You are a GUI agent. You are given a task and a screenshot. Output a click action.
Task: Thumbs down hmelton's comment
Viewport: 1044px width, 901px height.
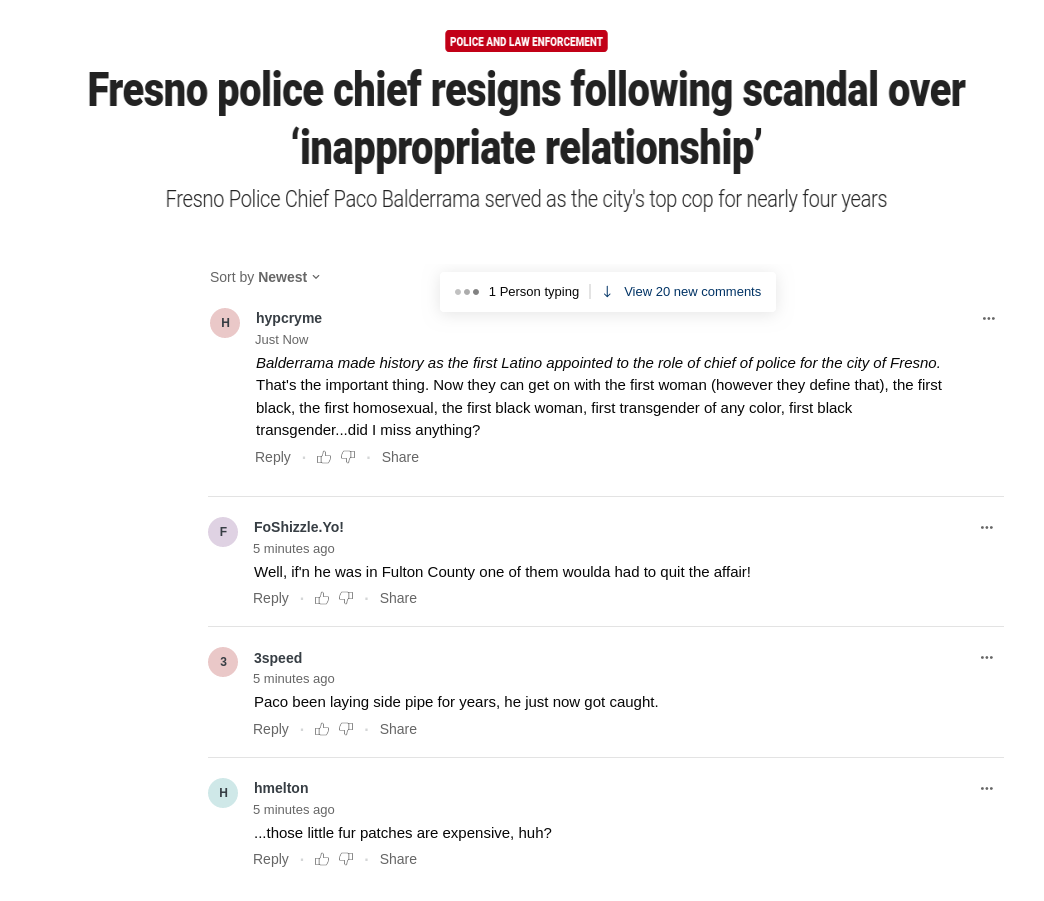pos(346,859)
